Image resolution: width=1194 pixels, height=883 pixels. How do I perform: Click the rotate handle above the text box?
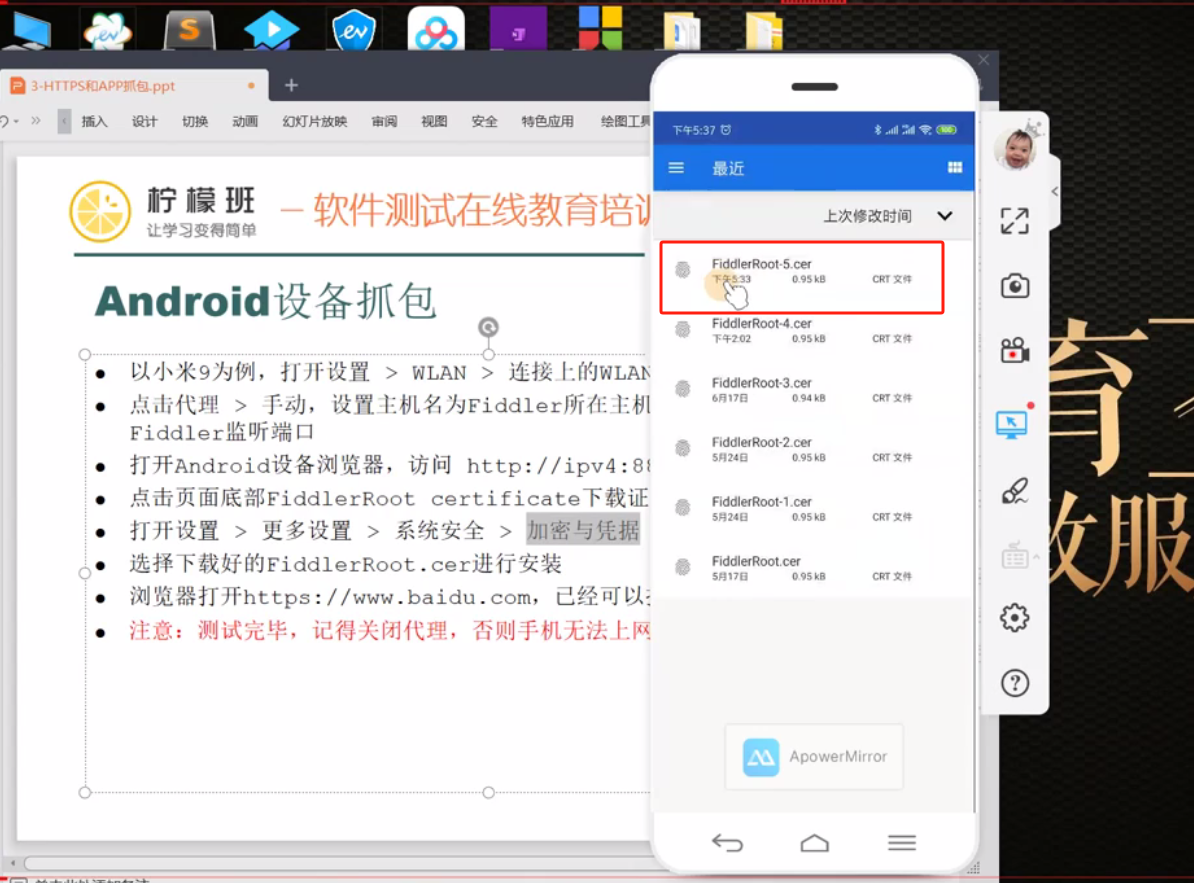pos(488,327)
